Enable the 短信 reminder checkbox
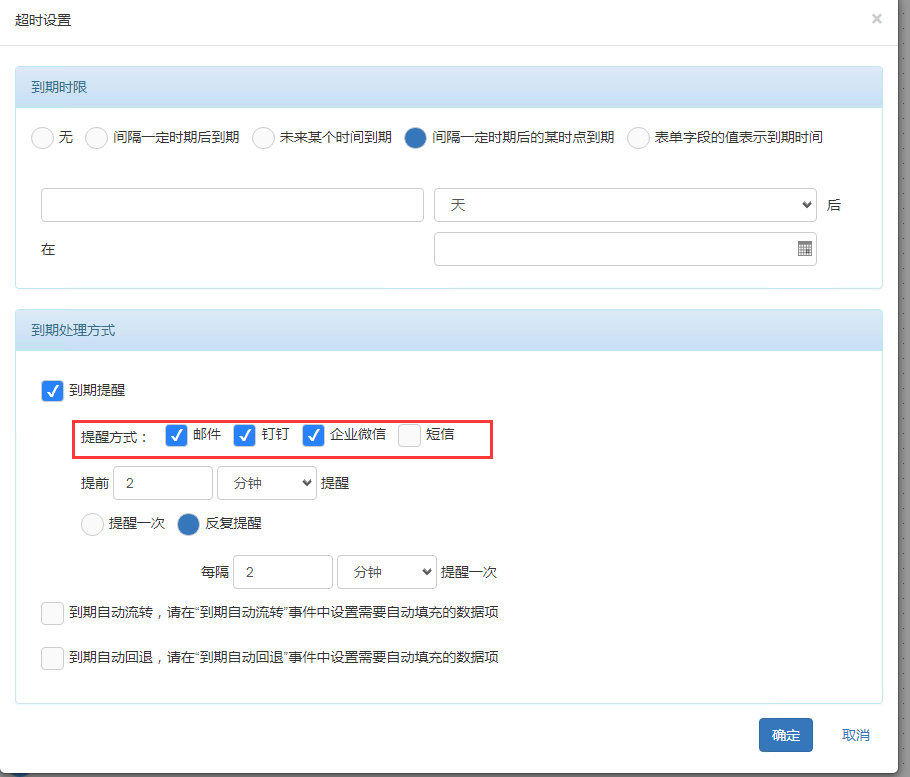The image size is (910, 777). [x=409, y=435]
